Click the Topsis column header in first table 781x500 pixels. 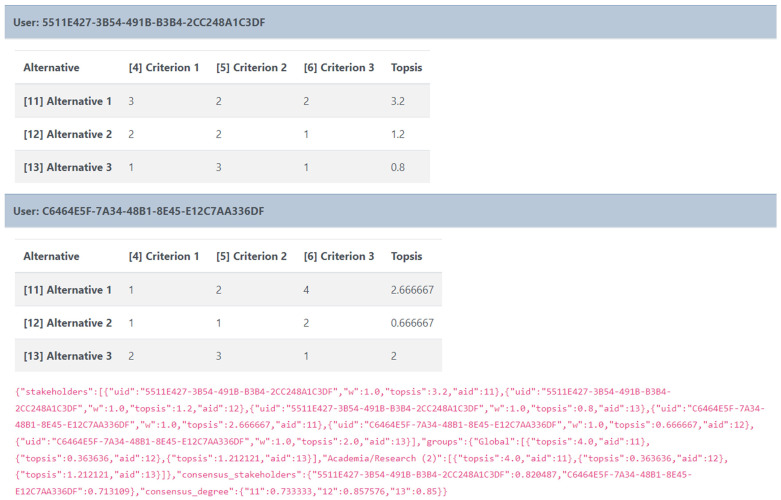tap(406, 68)
